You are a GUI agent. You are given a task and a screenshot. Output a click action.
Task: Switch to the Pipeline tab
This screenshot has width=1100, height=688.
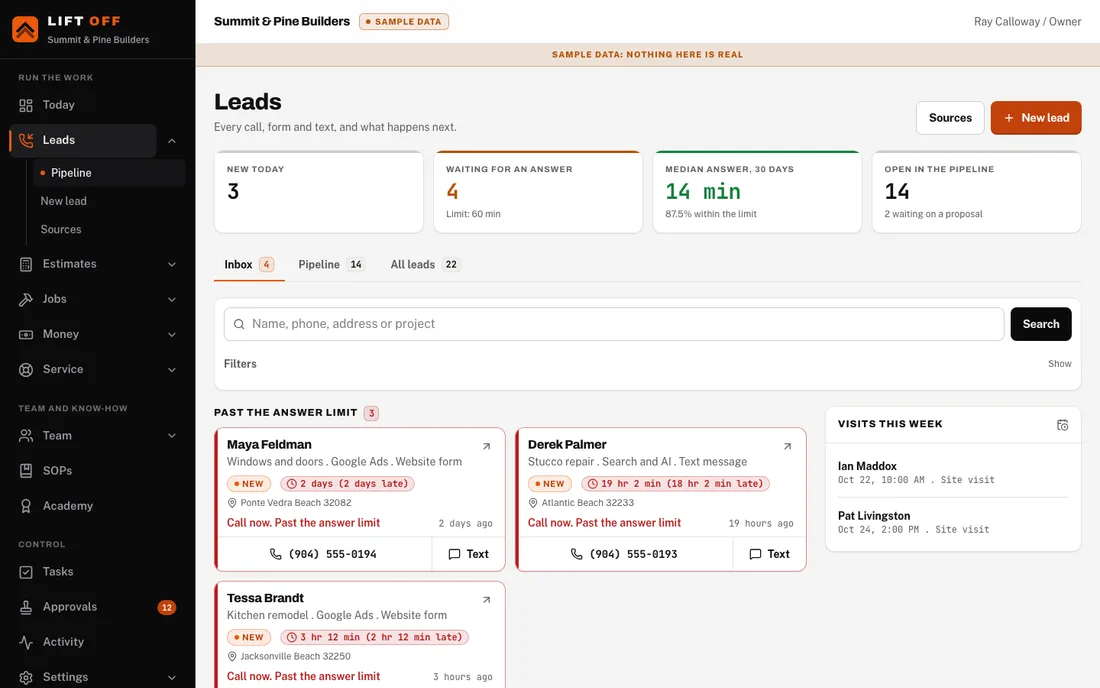tap(331, 264)
